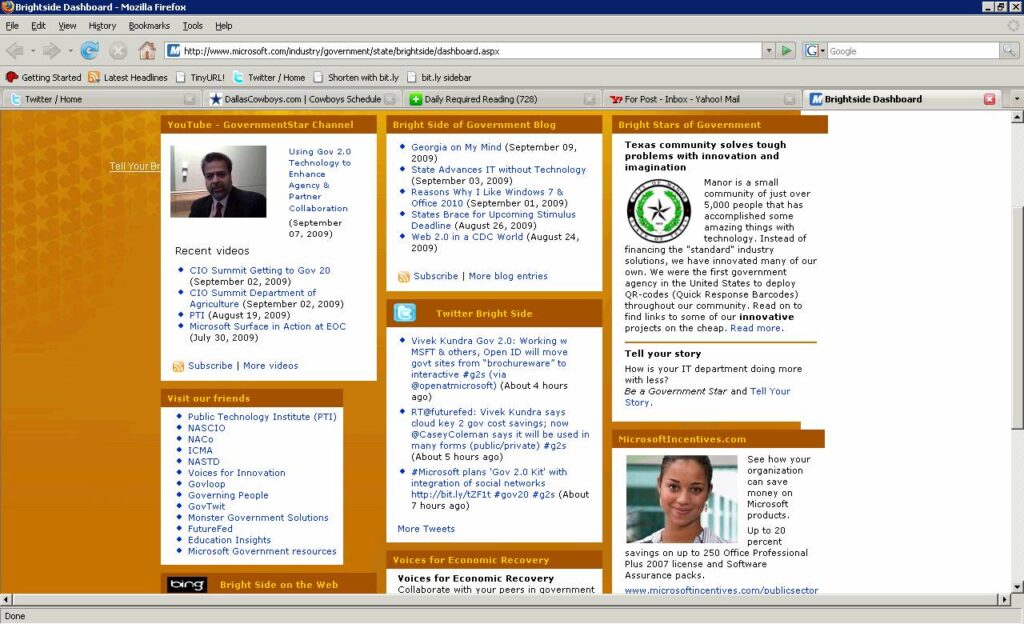Open the Tools menu

pyautogui.click(x=192, y=25)
